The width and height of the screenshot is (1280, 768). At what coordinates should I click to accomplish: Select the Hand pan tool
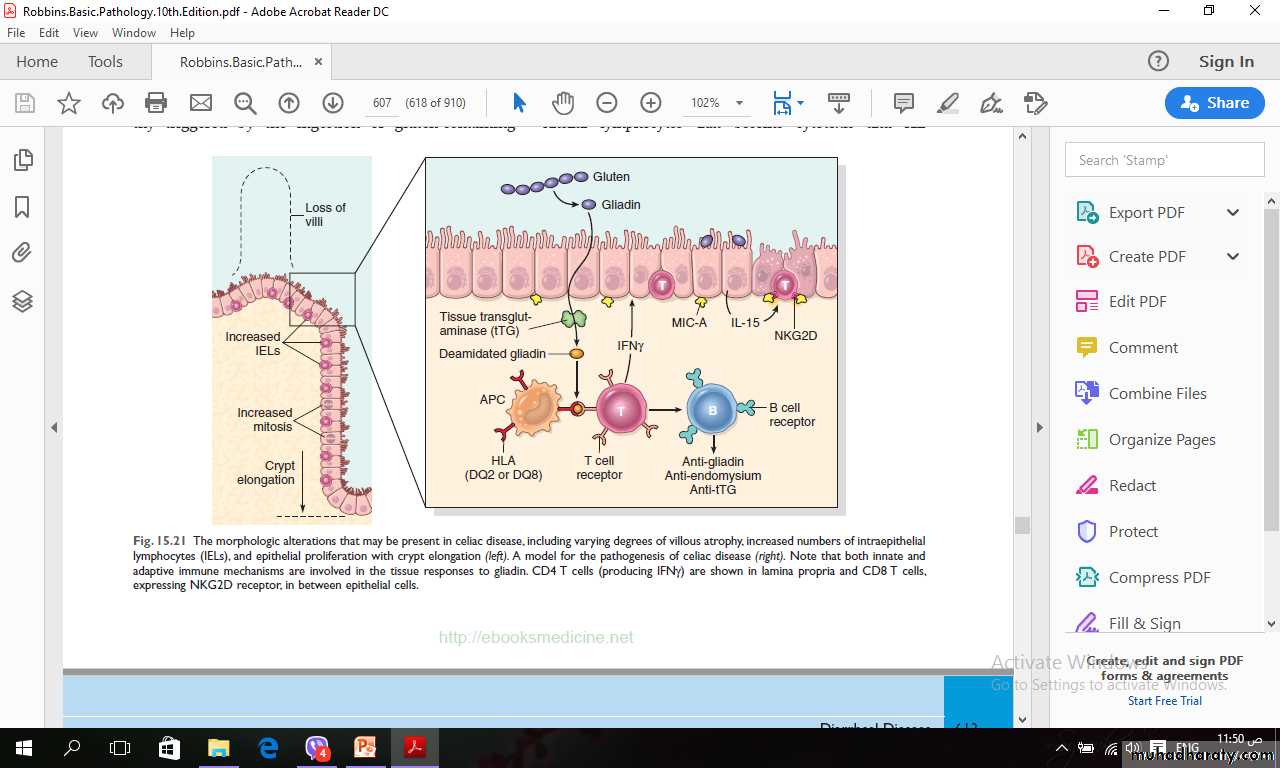(563, 103)
